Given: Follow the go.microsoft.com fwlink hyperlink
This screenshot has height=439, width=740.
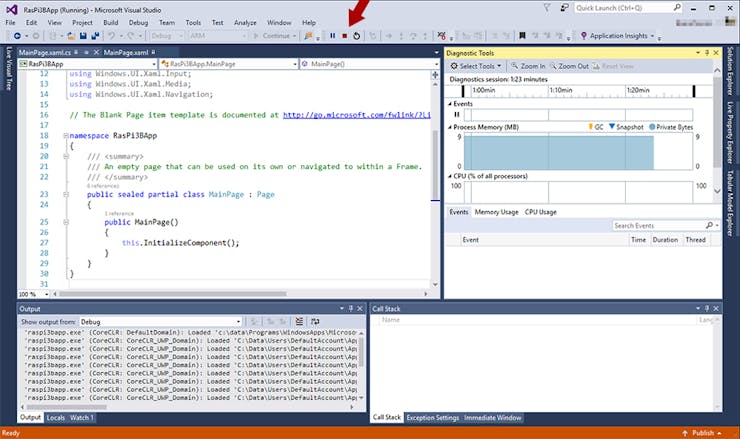Looking at the screenshot, I should 356,115.
